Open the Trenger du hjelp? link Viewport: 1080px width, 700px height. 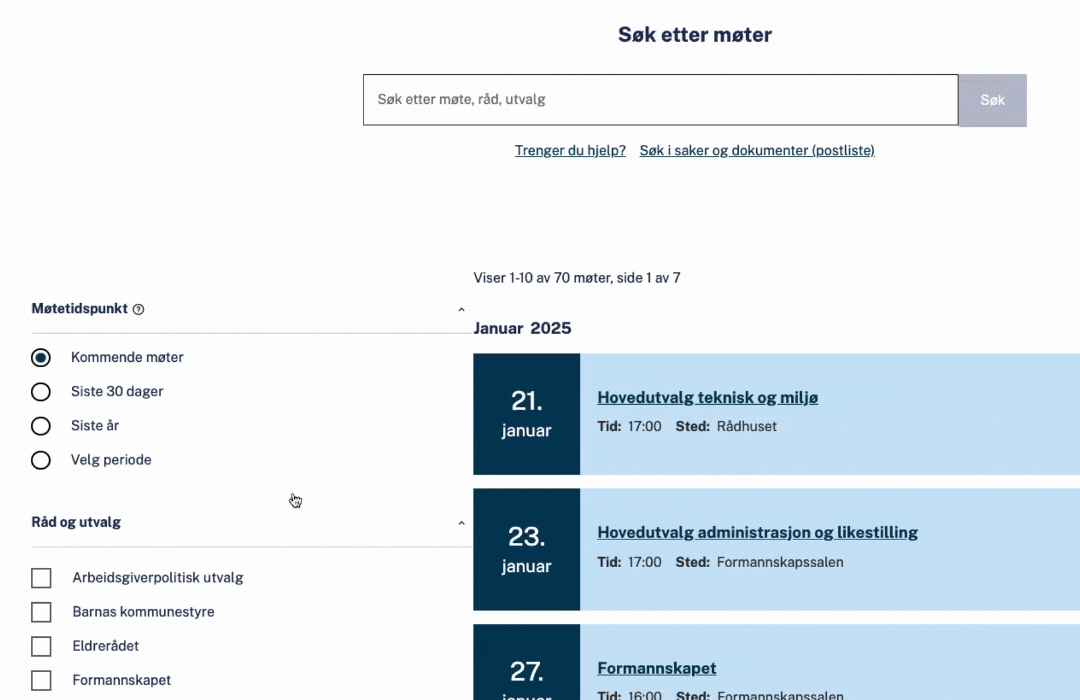(x=570, y=151)
